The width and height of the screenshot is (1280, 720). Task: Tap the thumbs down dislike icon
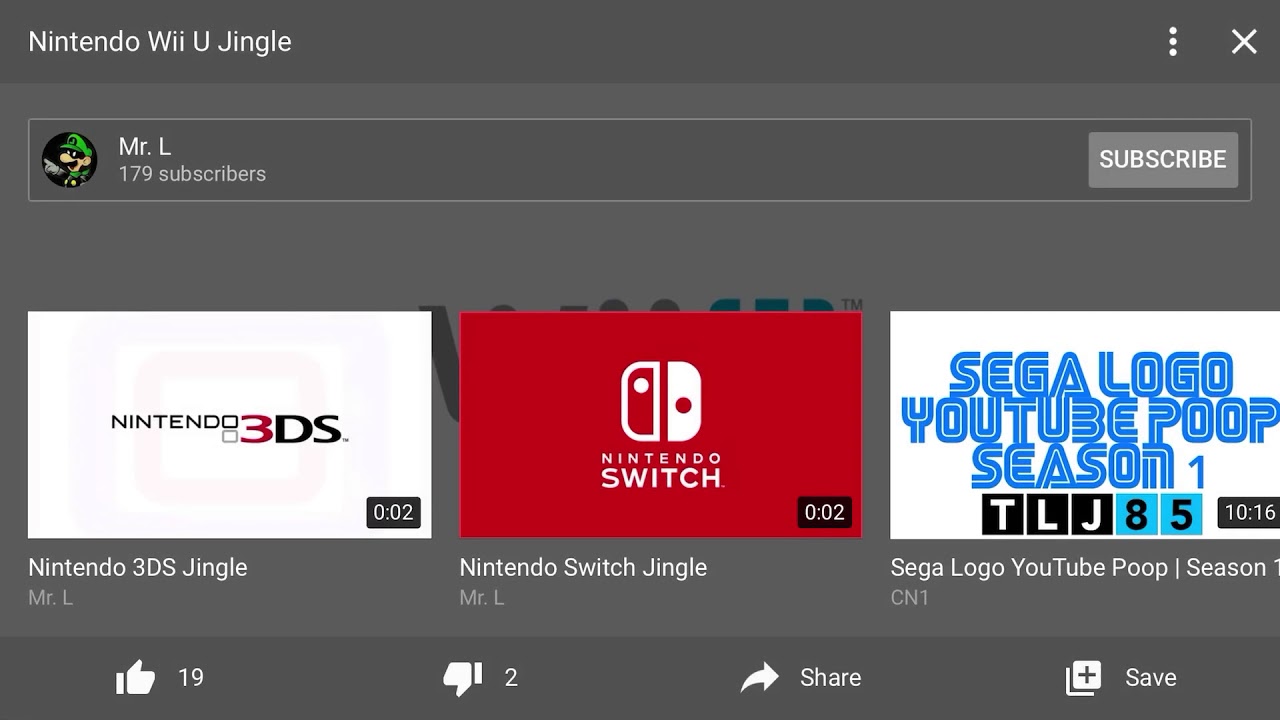point(463,678)
